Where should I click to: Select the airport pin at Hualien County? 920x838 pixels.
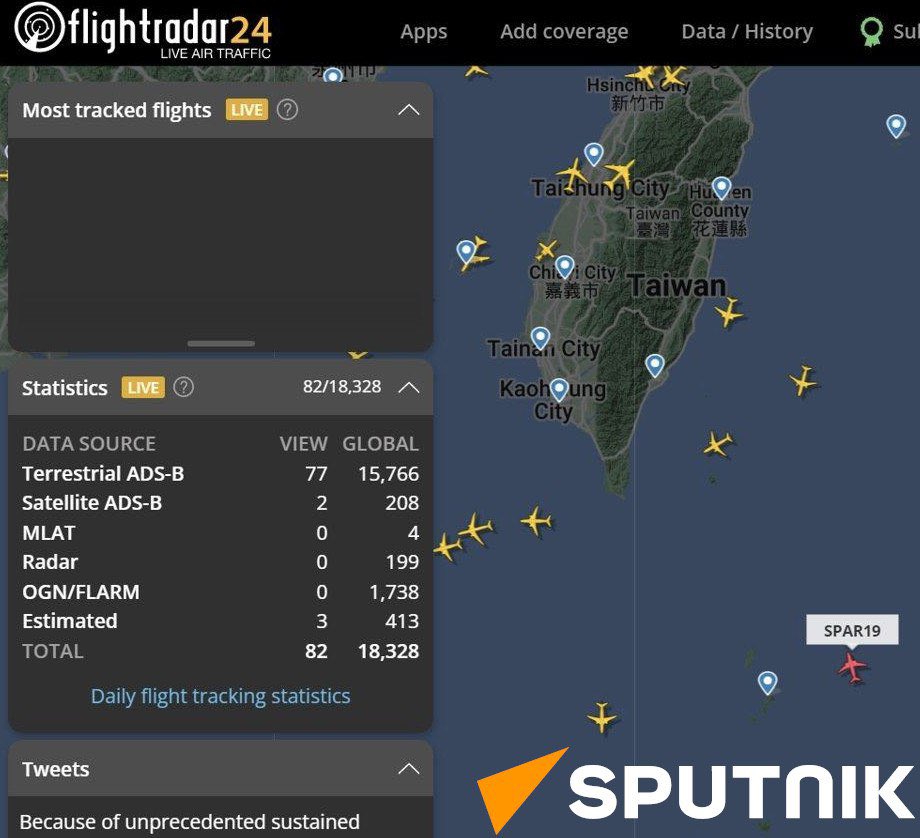[x=721, y=188]
